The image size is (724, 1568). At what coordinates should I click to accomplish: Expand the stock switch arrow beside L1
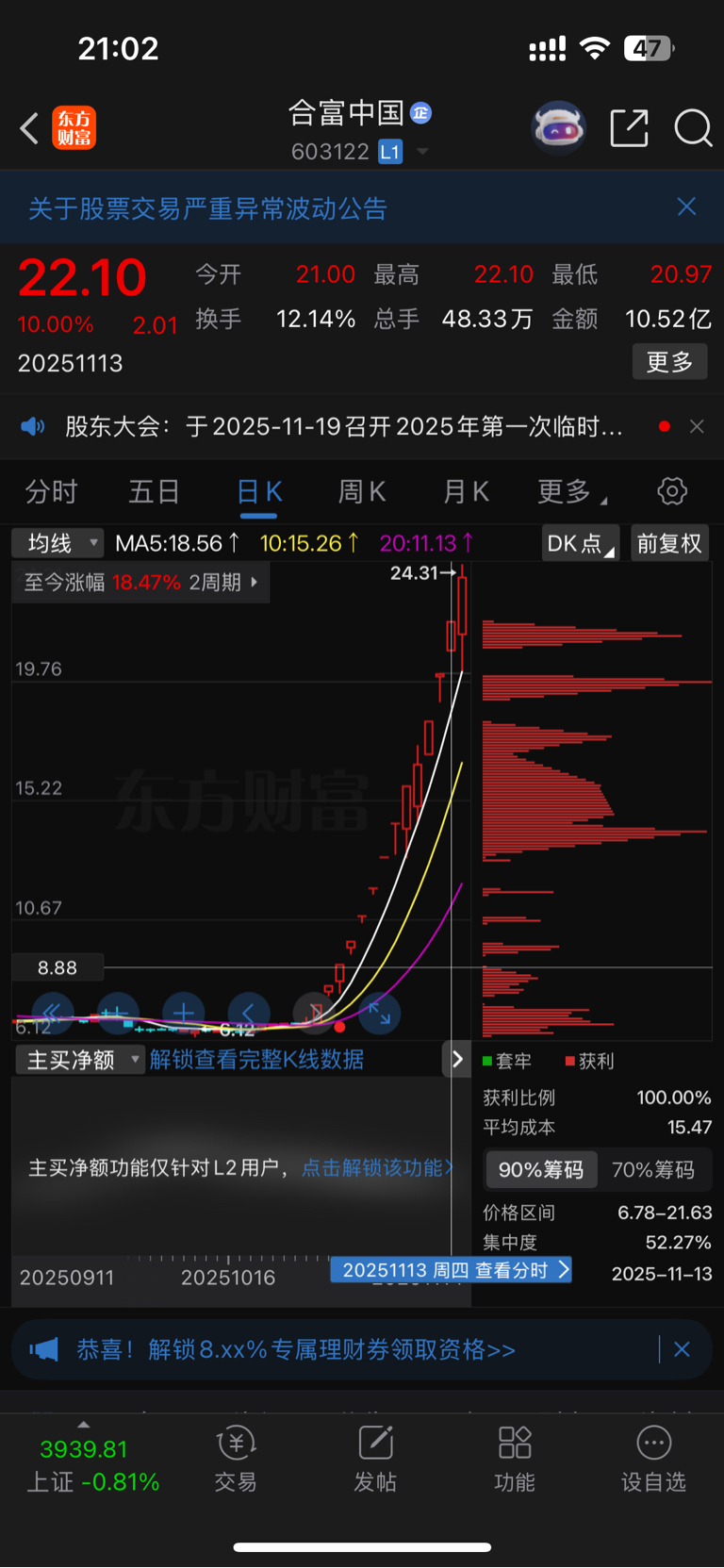tap(422, 152)
